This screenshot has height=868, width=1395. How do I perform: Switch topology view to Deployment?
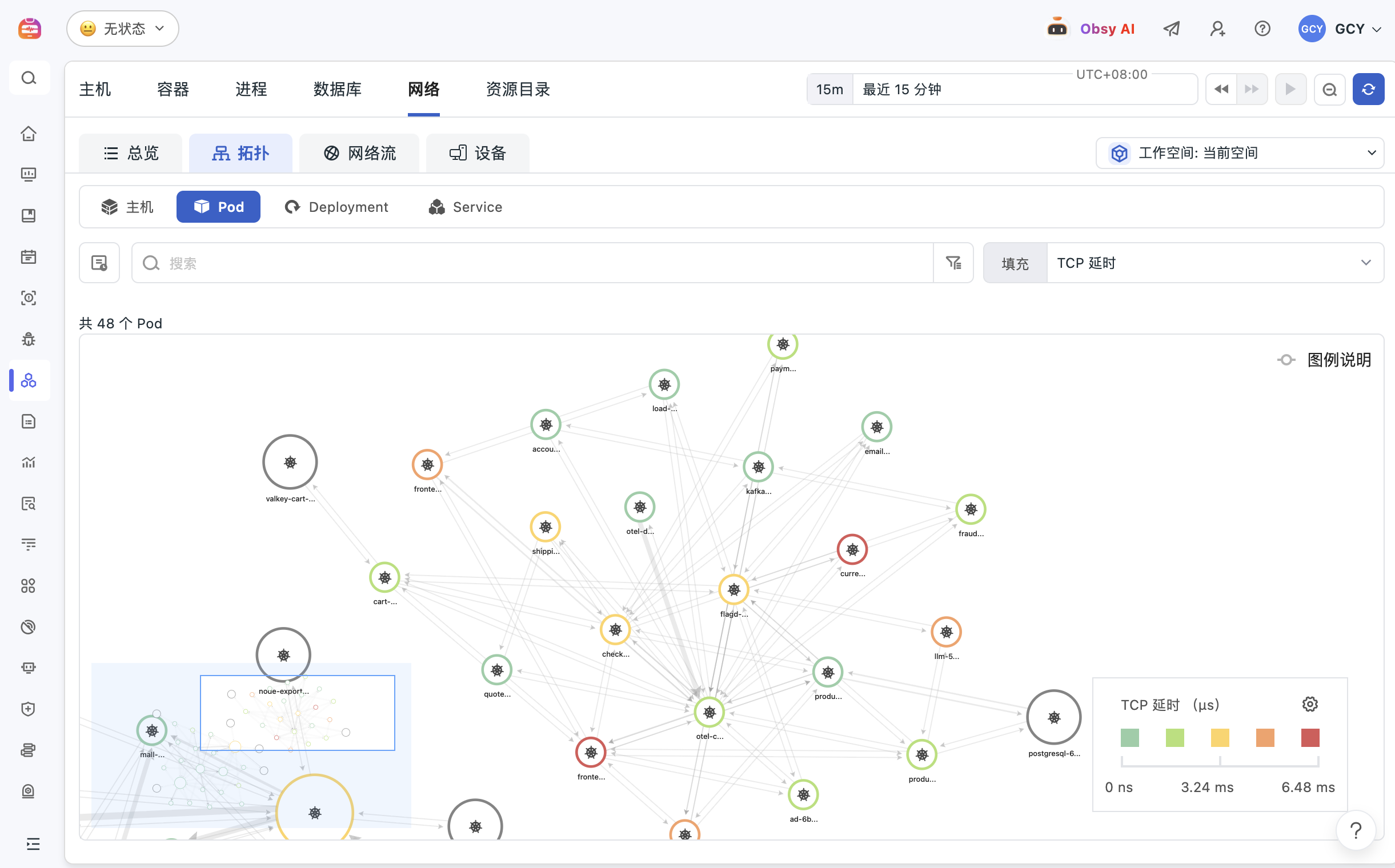(336, 207)
